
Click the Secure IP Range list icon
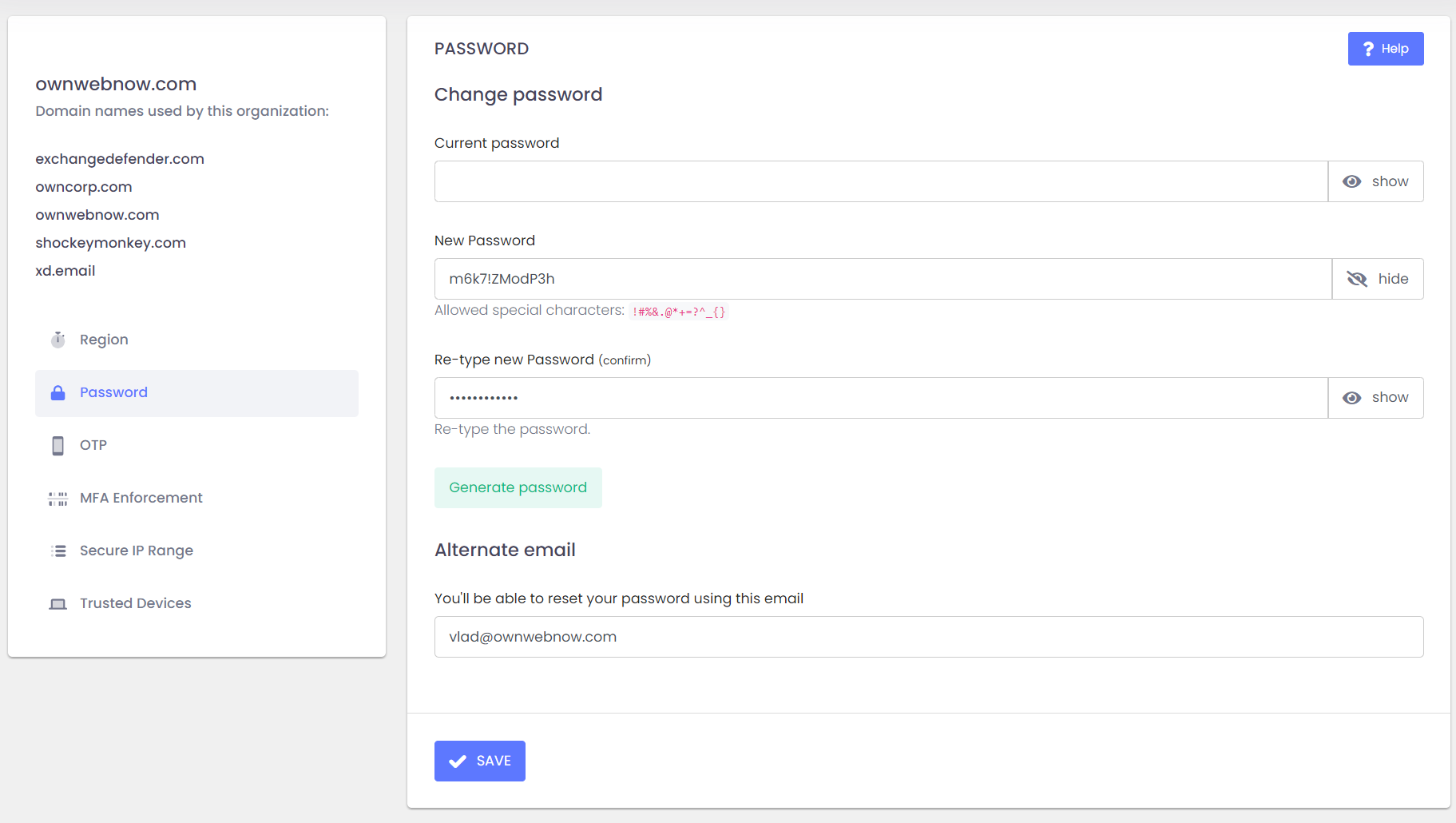[58, 551]
